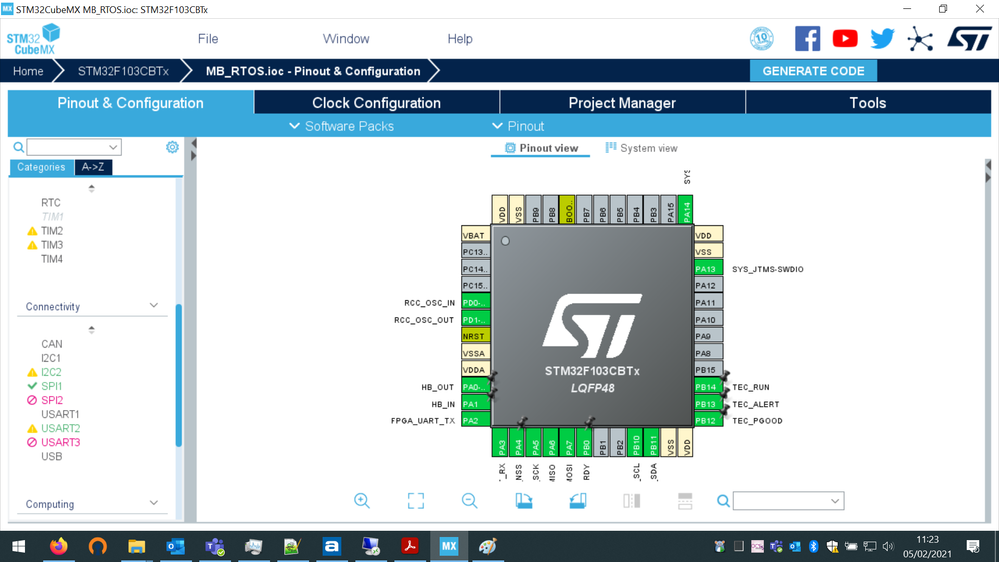This screenshot has height=562, width=999.
Task: Zoom in on the chip pinout view
Action: (x=362, y=501)
